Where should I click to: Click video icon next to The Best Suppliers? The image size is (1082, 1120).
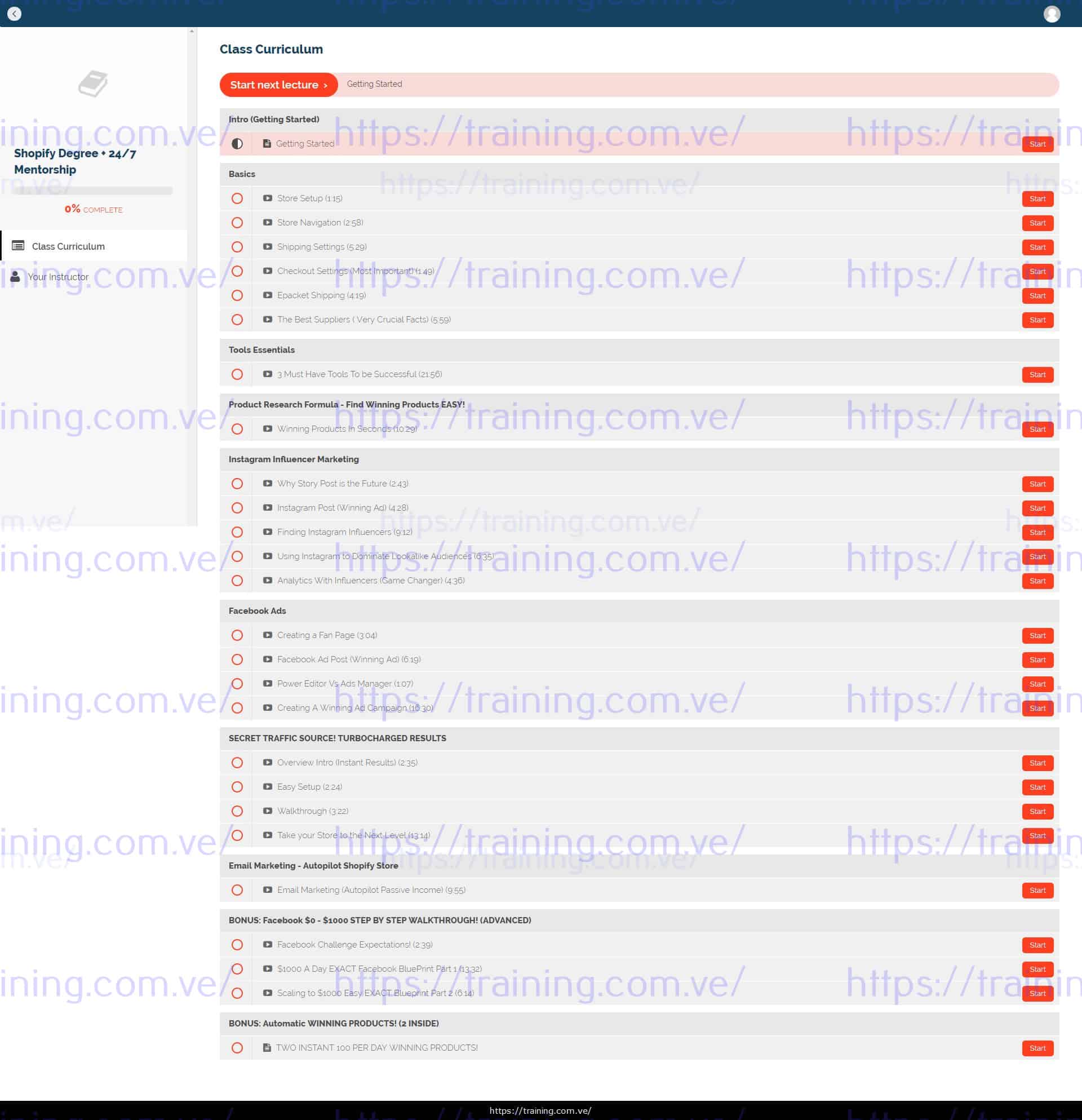point(267,320)
